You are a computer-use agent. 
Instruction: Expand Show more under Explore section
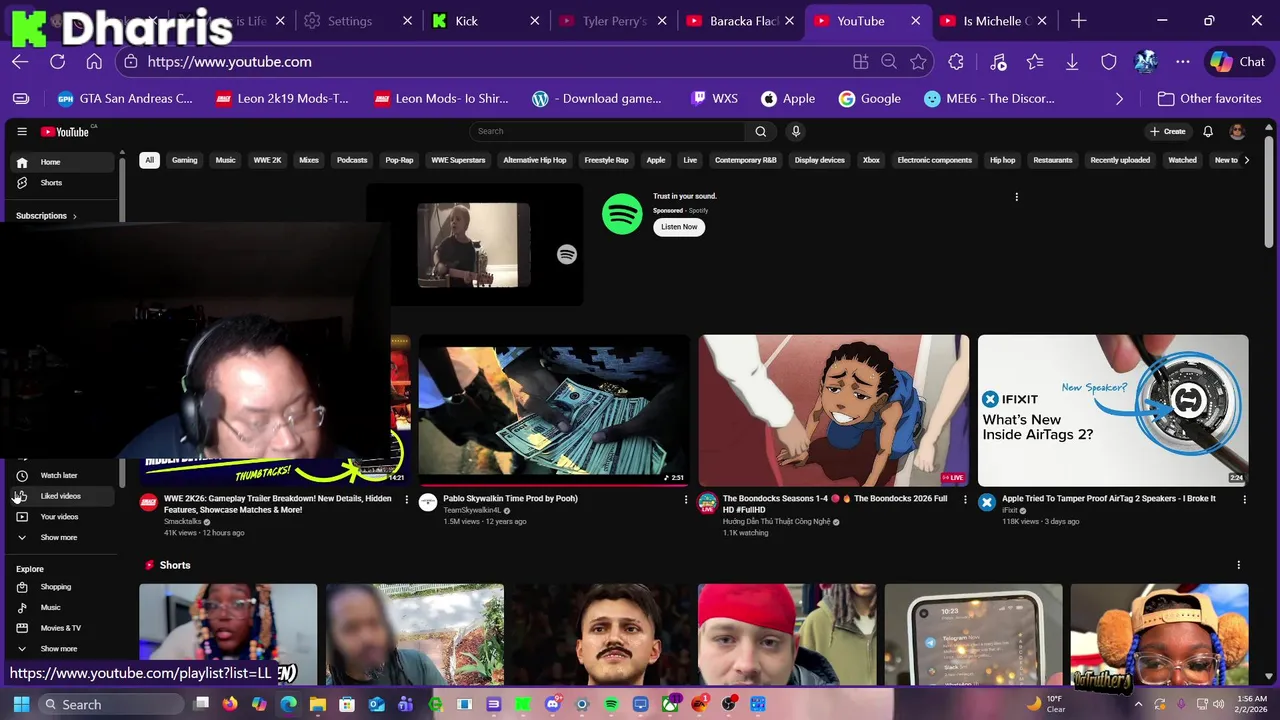pyautogui.click(x=62, y=648)
